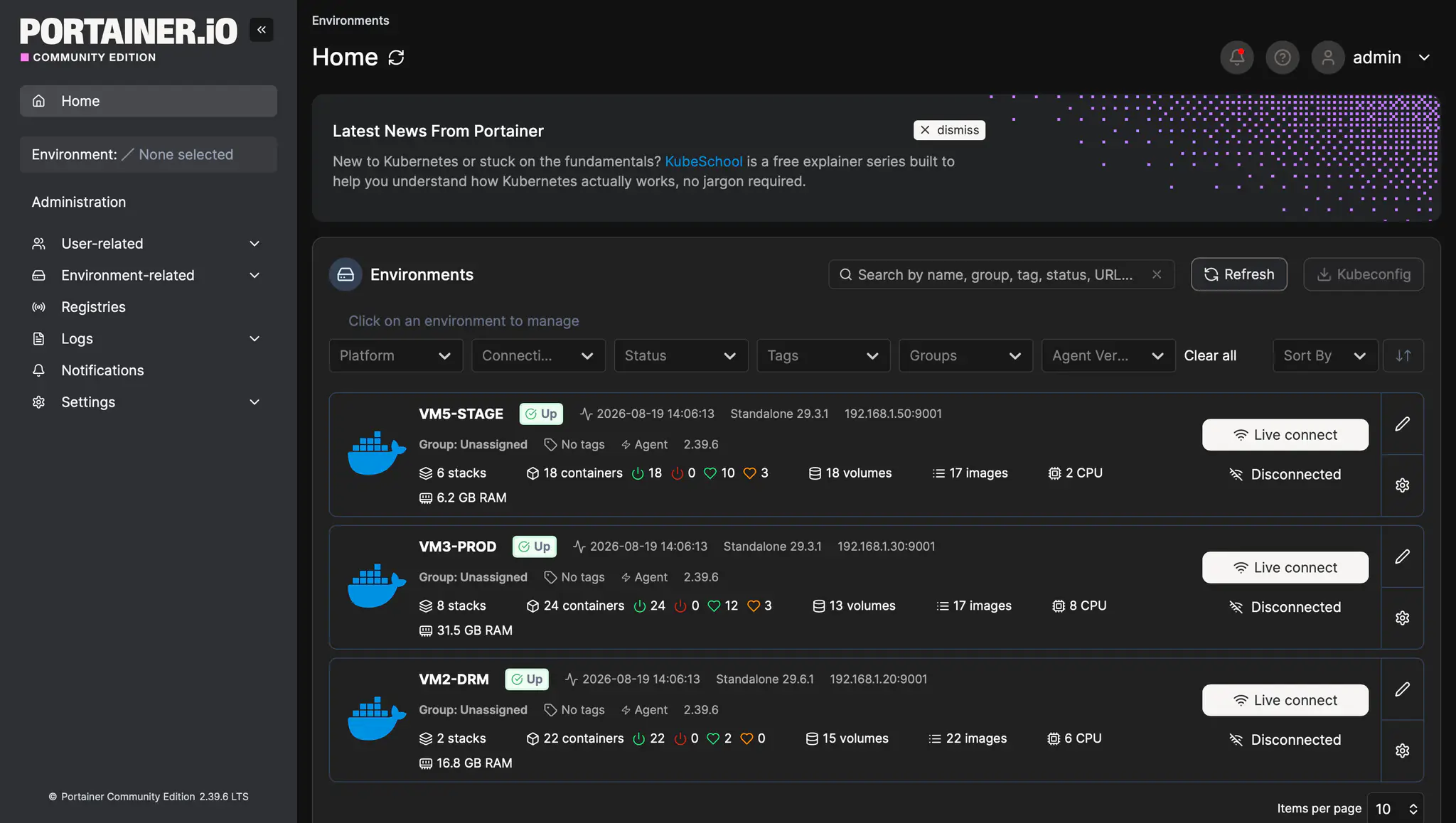Open the notifications bell icon in header
This screenshot has width=1456, height=823.
click(1237, 58)
